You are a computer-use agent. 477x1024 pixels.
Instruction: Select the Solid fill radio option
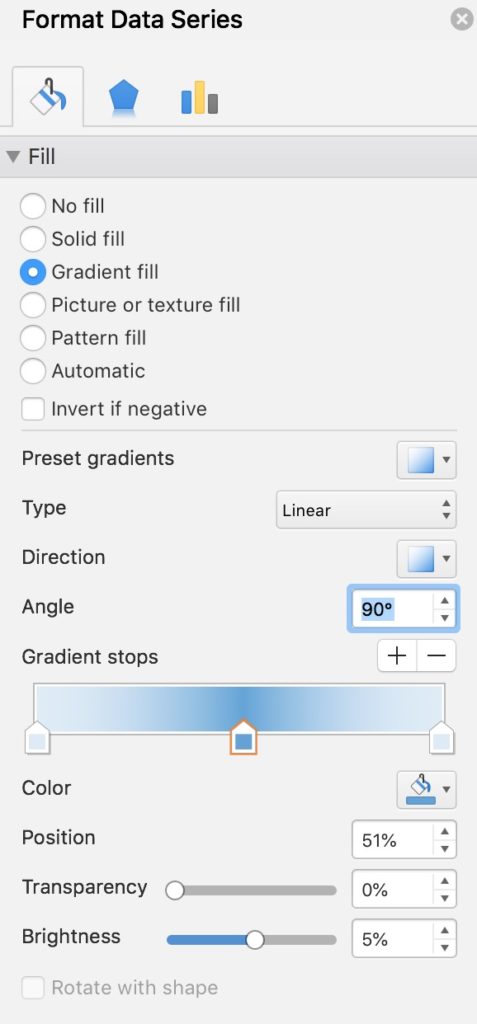tap(33, 239)
